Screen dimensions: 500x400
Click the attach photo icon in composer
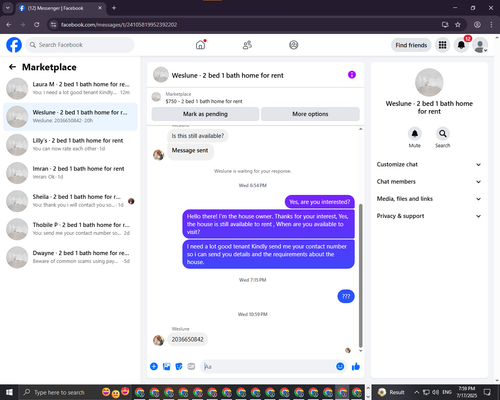pyautogui.click(x=166, y=367)
